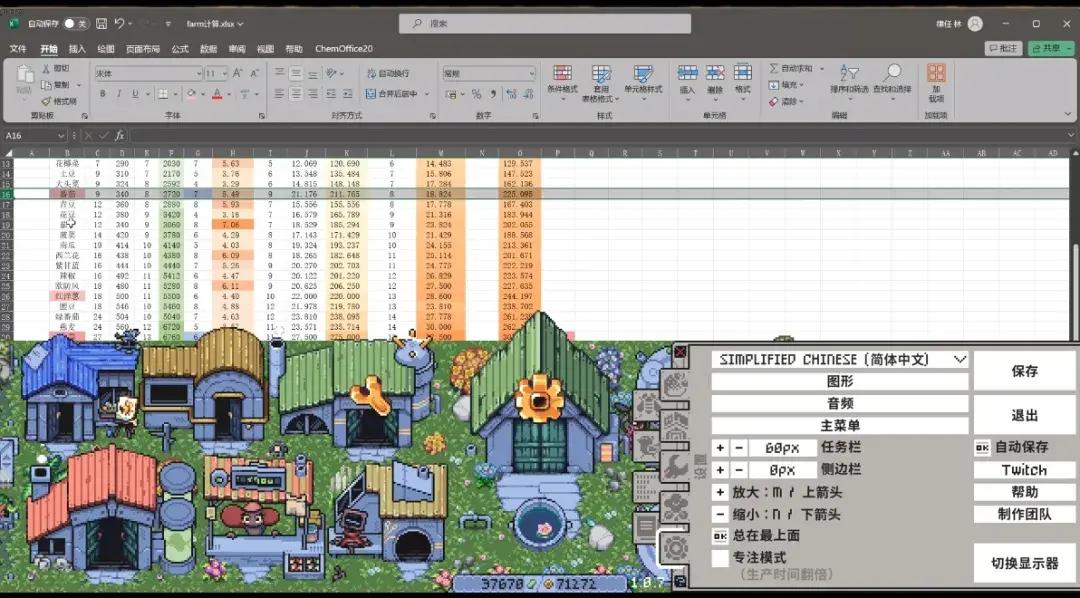Click the search box in Excel title bar
The width and height of the screenshot is (1080, 598).
(x=545, y=23)
